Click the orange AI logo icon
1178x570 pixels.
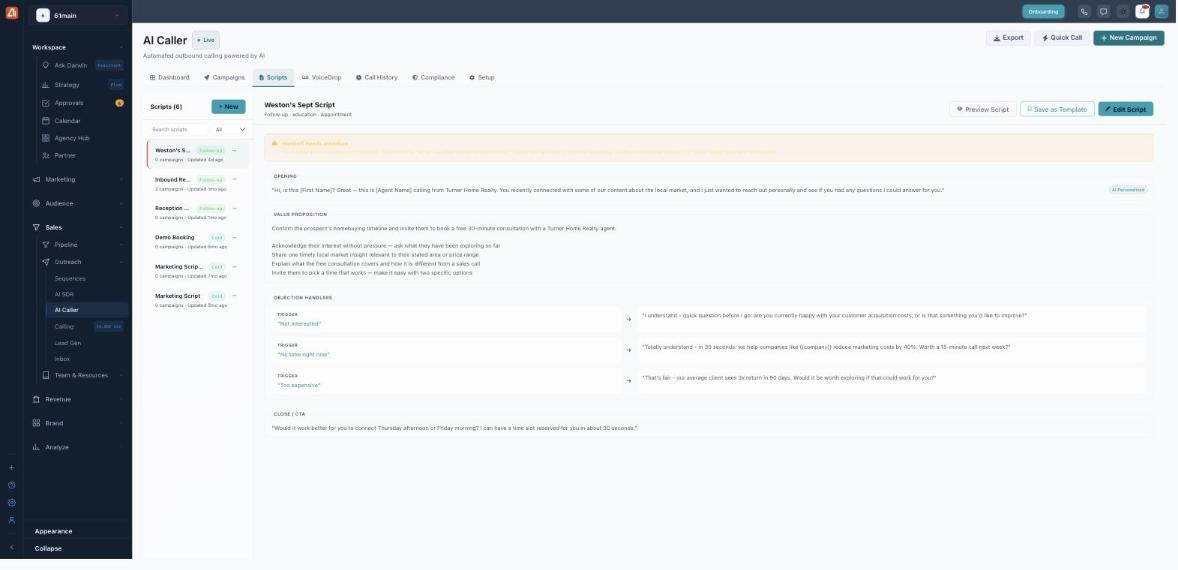(11, 12)
